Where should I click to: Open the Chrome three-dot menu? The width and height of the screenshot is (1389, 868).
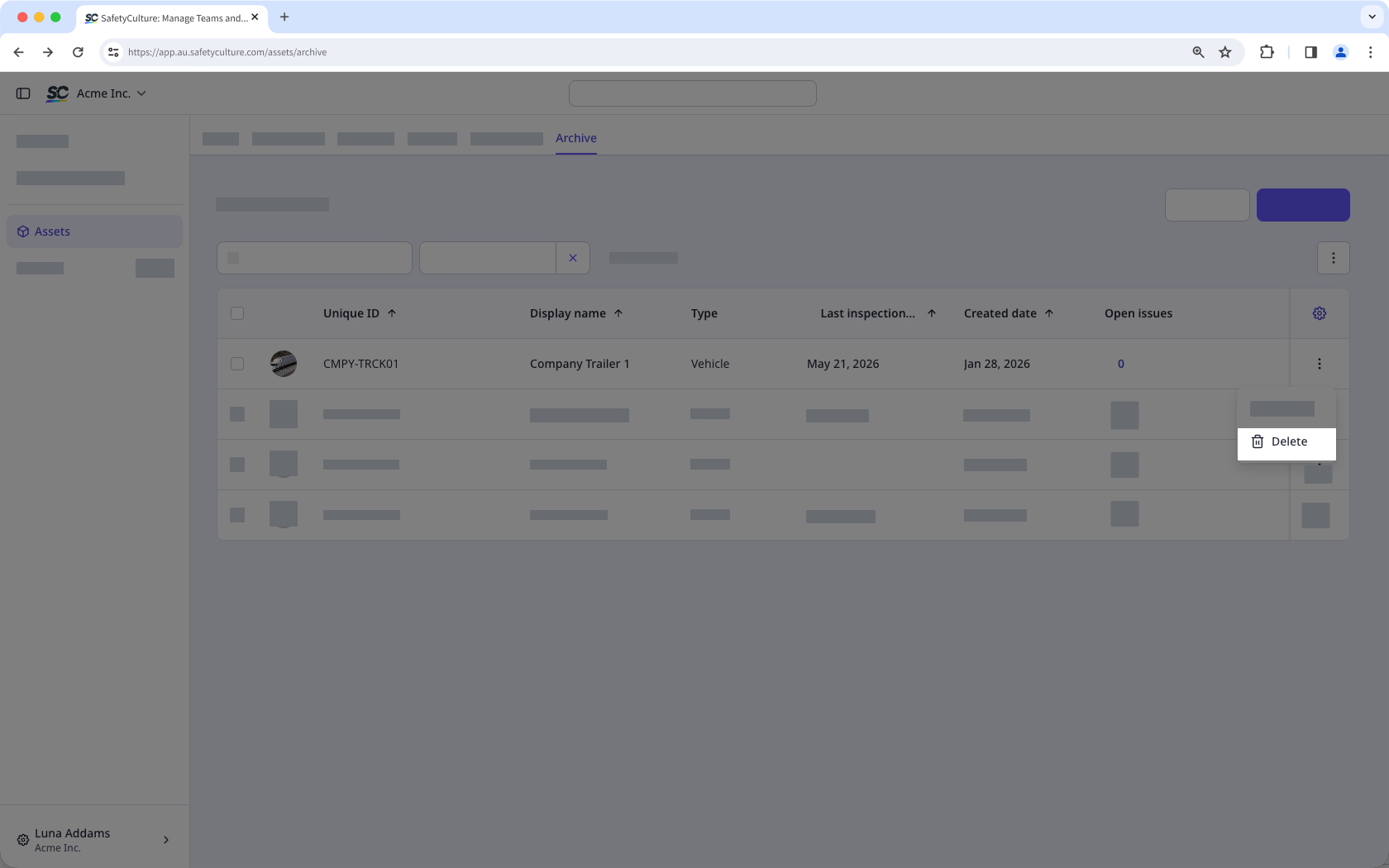coord(1370,52)
